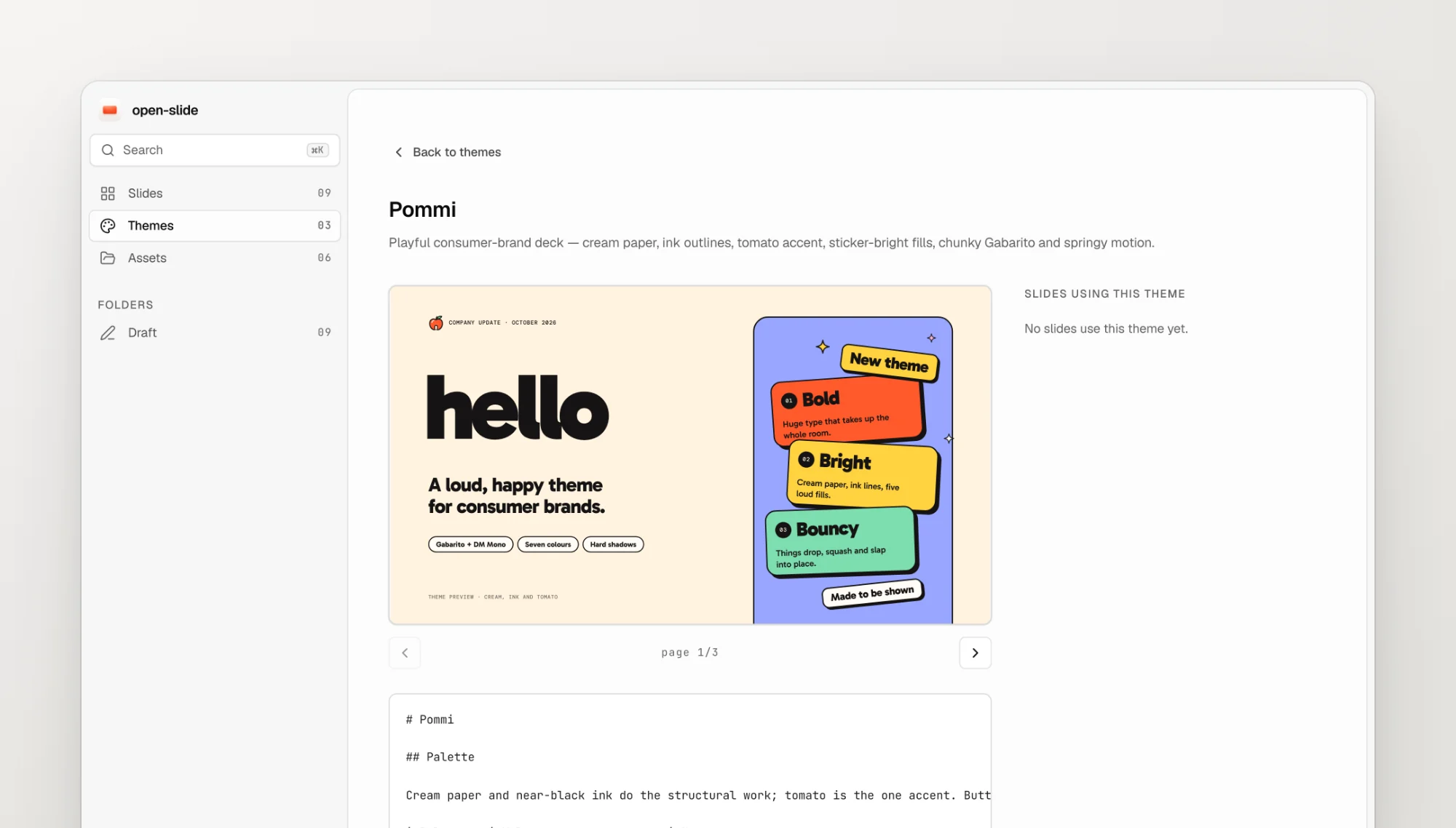
Task: Click the 'Hard shadows' pill
Action: 613,544
